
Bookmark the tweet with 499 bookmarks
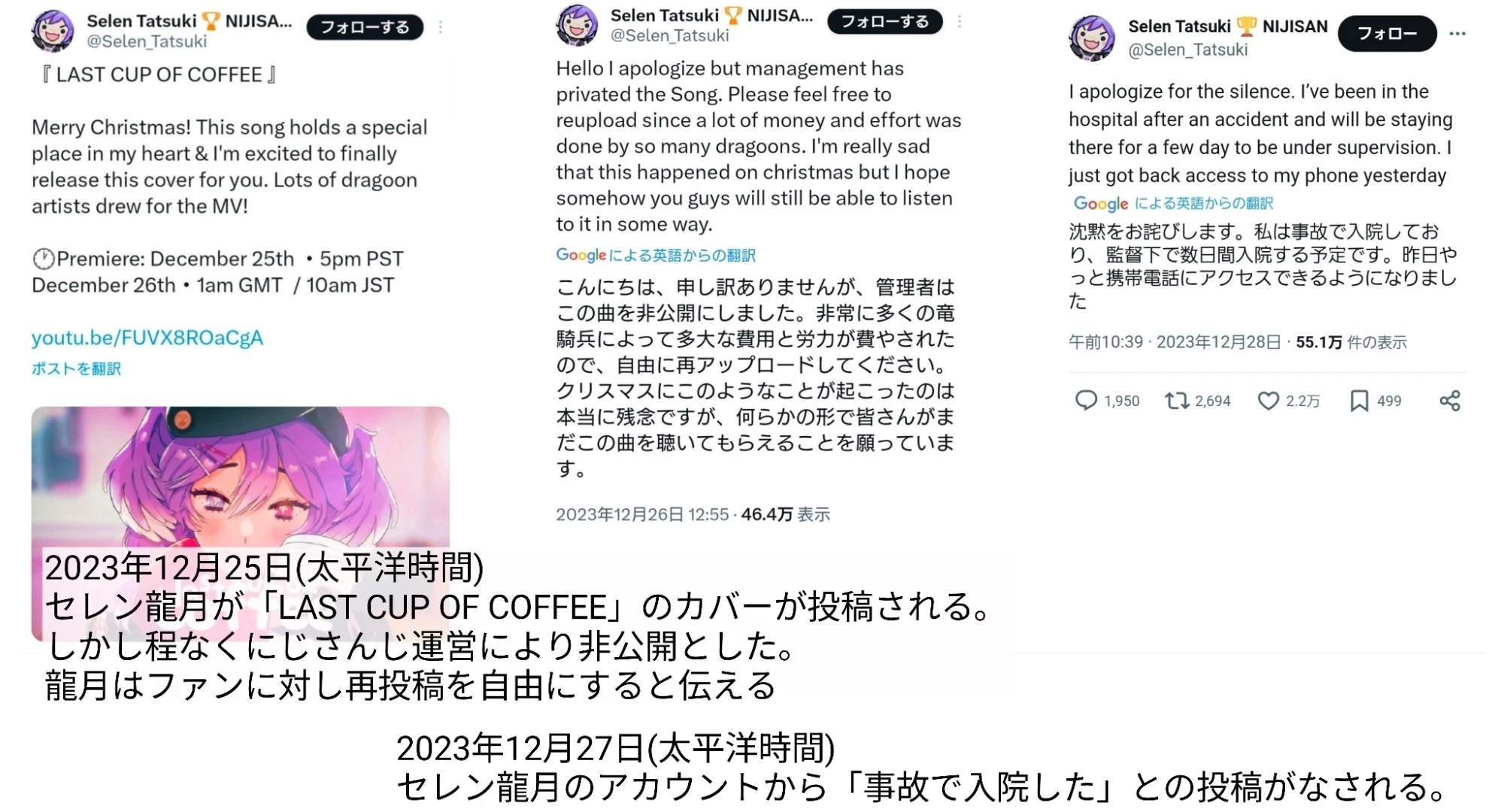coord(1359,401)
